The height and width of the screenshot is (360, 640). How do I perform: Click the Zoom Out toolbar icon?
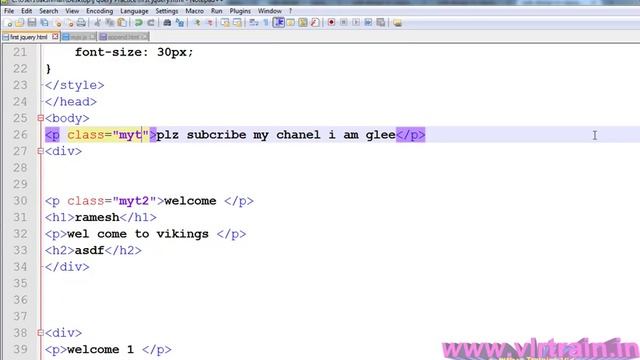(x=209, y=23)
